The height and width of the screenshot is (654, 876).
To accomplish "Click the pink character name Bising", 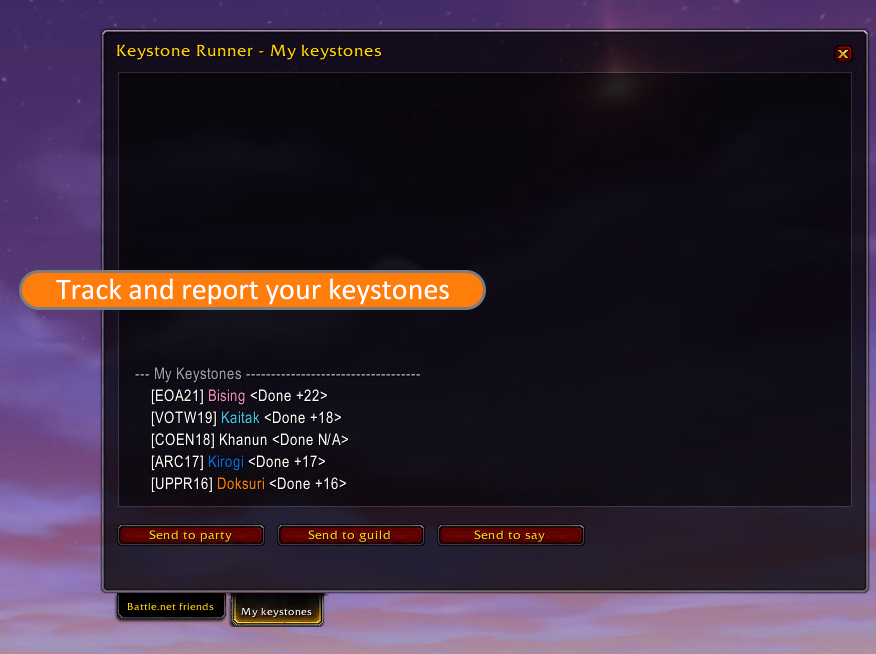I will click(x=226, y=396).
